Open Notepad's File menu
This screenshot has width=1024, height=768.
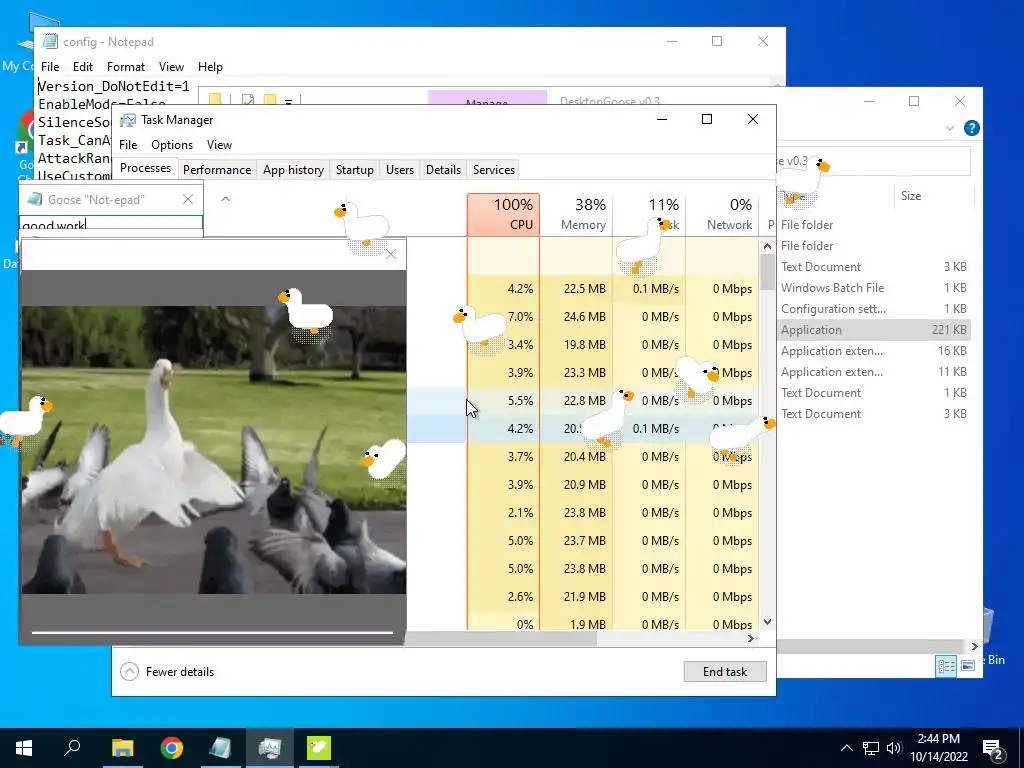pyautogui.click(x=50, y=67)
